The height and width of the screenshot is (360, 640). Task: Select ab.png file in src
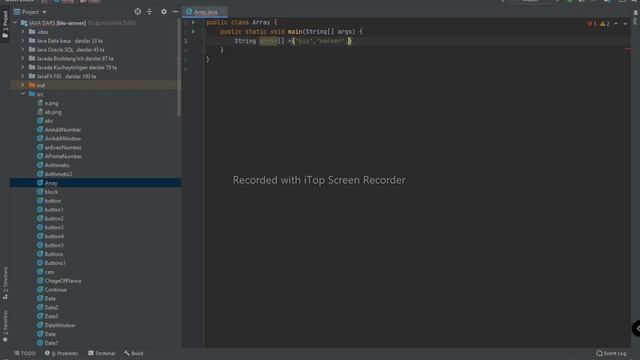49,112
